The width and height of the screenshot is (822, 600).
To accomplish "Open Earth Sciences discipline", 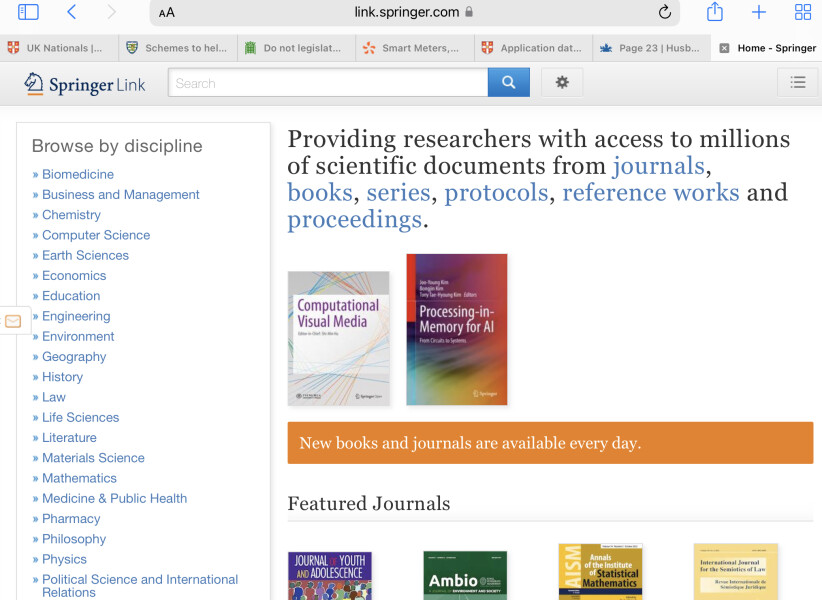I will pos(85,256).
